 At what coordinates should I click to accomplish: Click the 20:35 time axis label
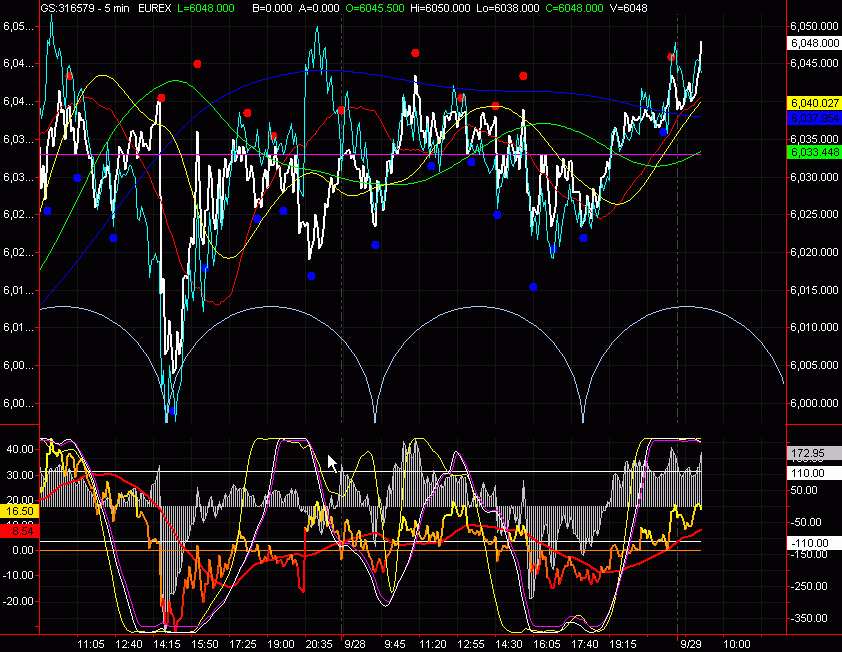pyautogui.click(x=319, y=644)
